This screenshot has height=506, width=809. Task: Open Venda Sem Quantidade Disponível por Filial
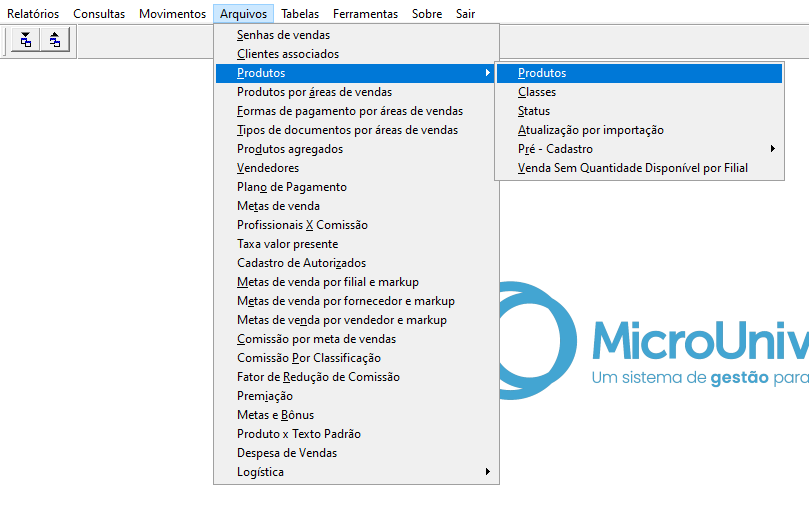click(632, 168)
